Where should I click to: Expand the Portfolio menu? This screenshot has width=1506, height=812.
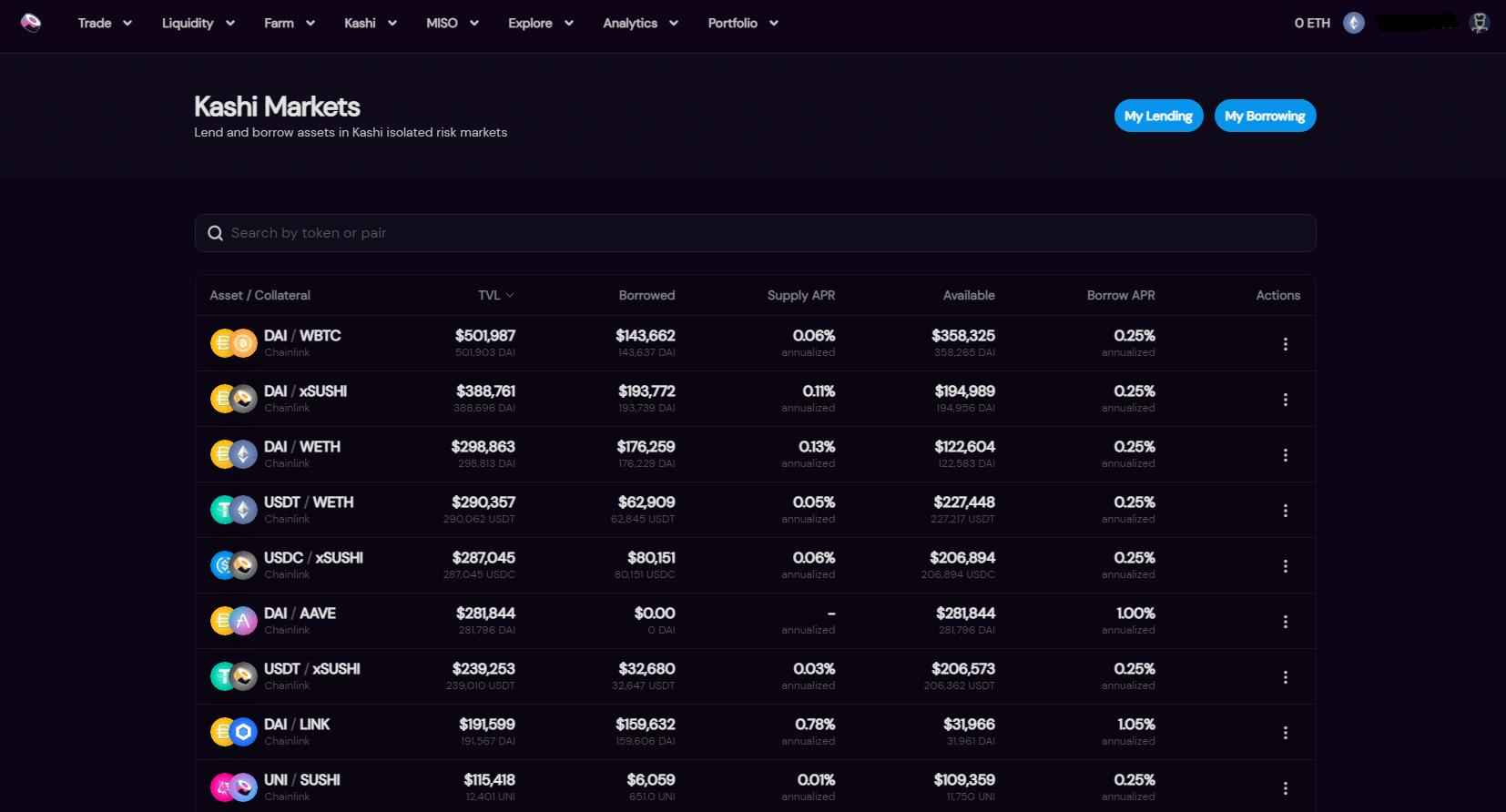(743, 23)
